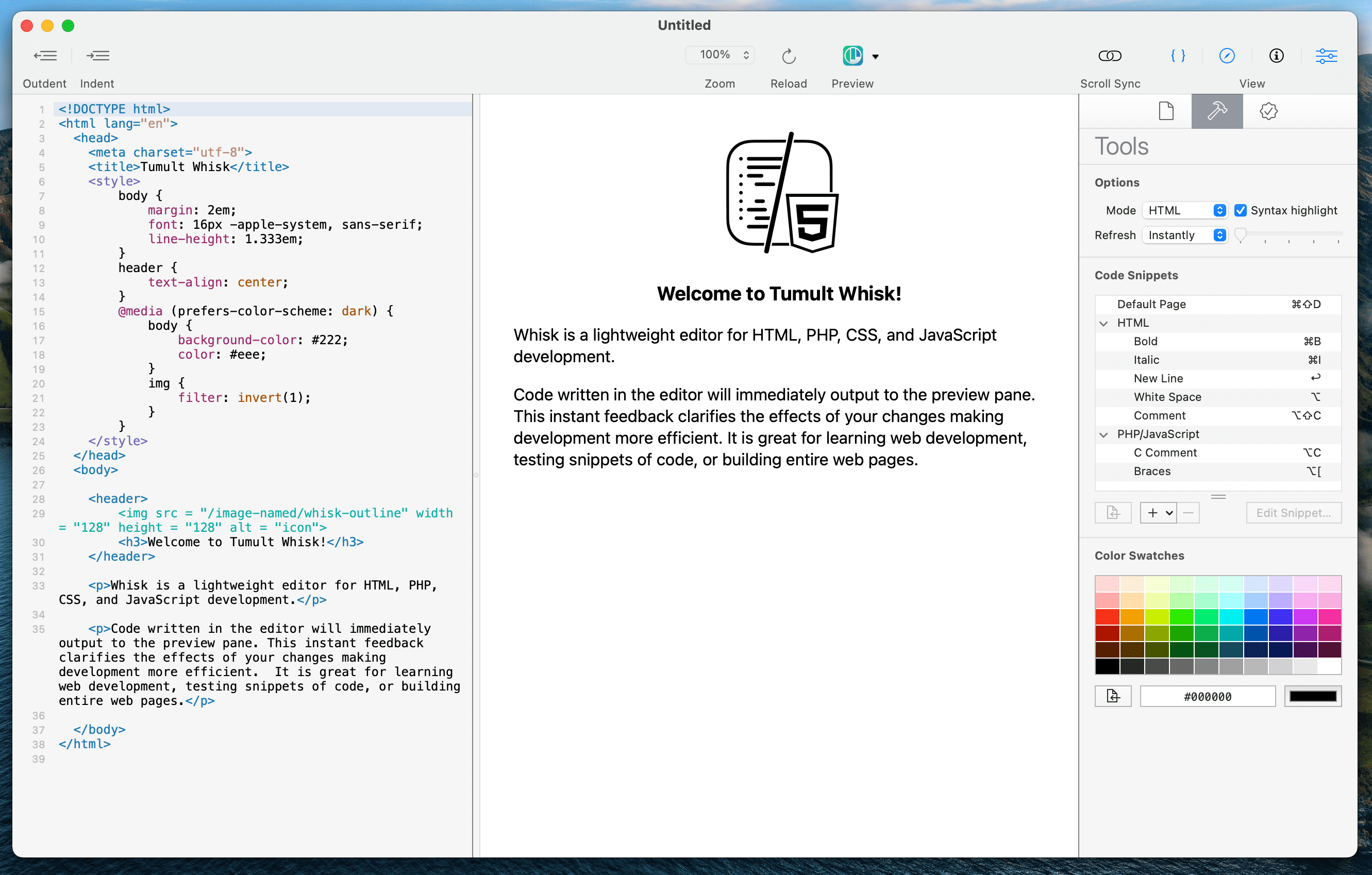Click the Welcome to Tumult Whisk! heading
The width and height of the screenshot is (1372, 875).
click(x=779, y=293)
